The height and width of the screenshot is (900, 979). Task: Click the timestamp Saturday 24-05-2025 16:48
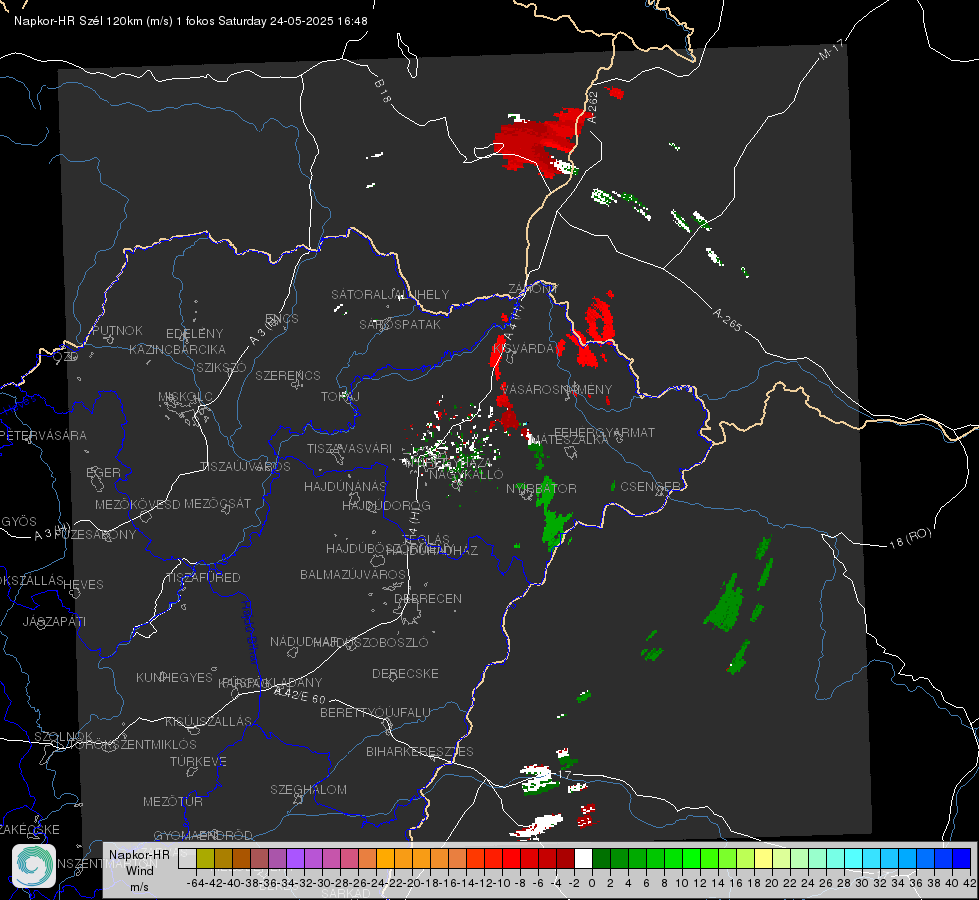293,21
